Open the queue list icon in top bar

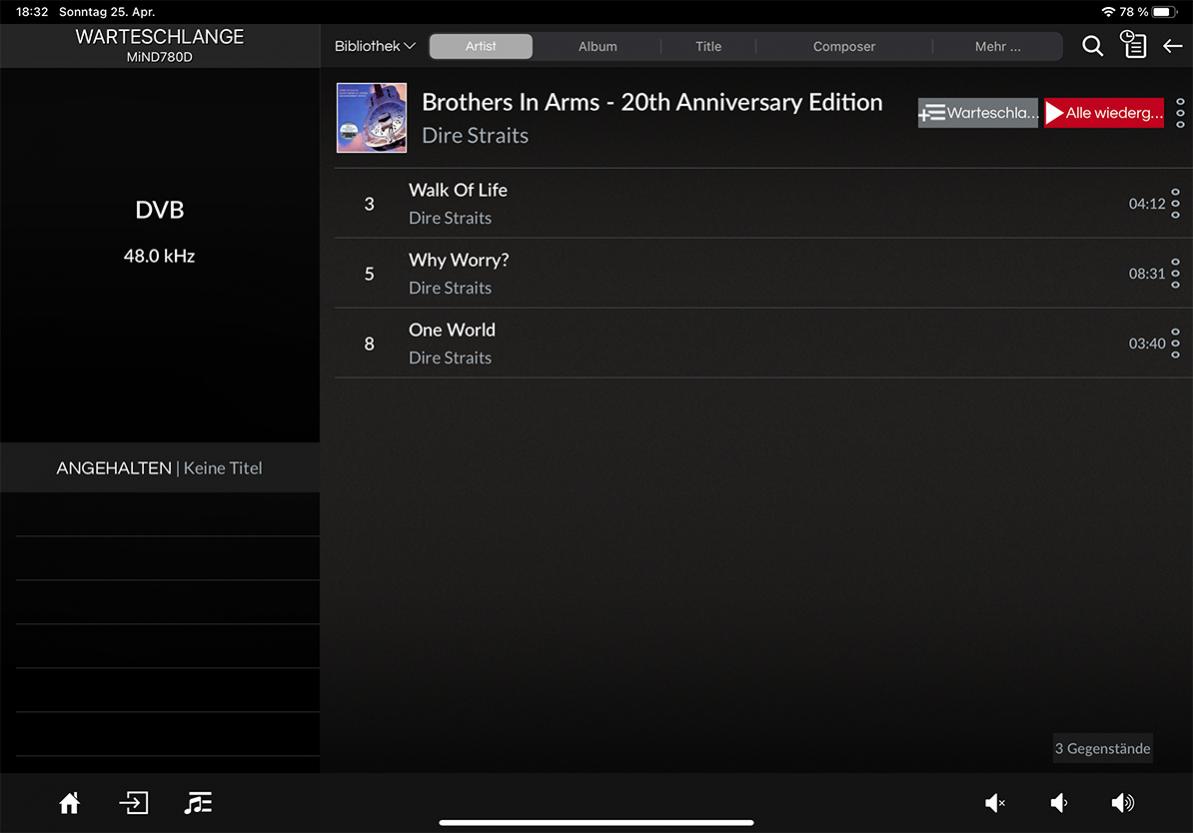tap(1133, 45)
